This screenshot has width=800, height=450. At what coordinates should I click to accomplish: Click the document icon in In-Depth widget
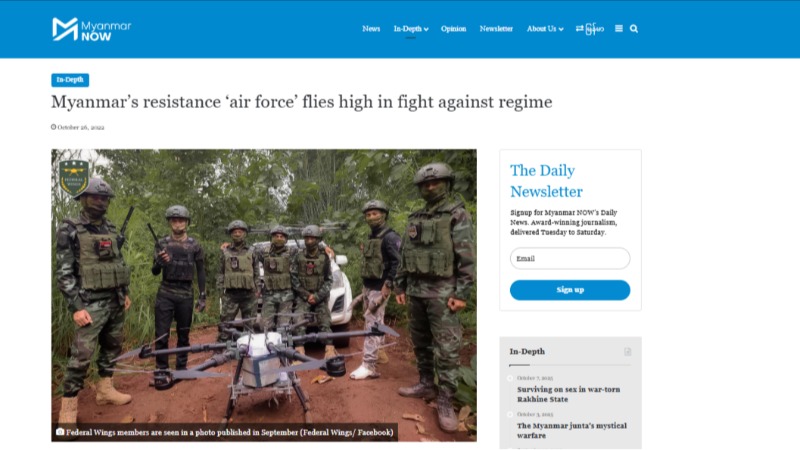[628, 352]
